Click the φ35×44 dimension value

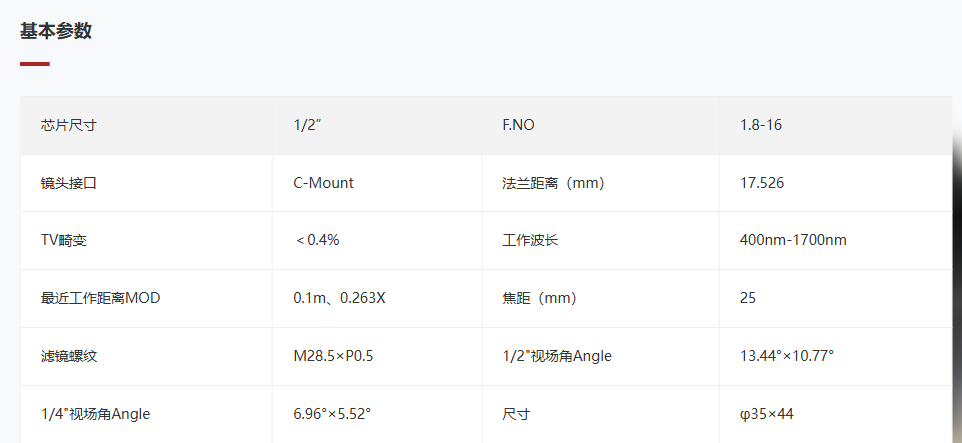[x=767, y=414]
